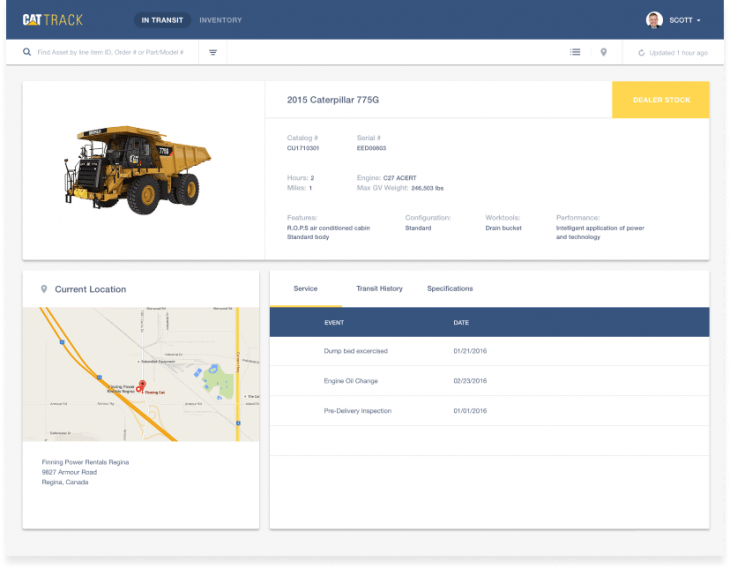Click catalog number CU1710301
The width and height of the screenshot is (730, 569).
(x=303, y=148)
